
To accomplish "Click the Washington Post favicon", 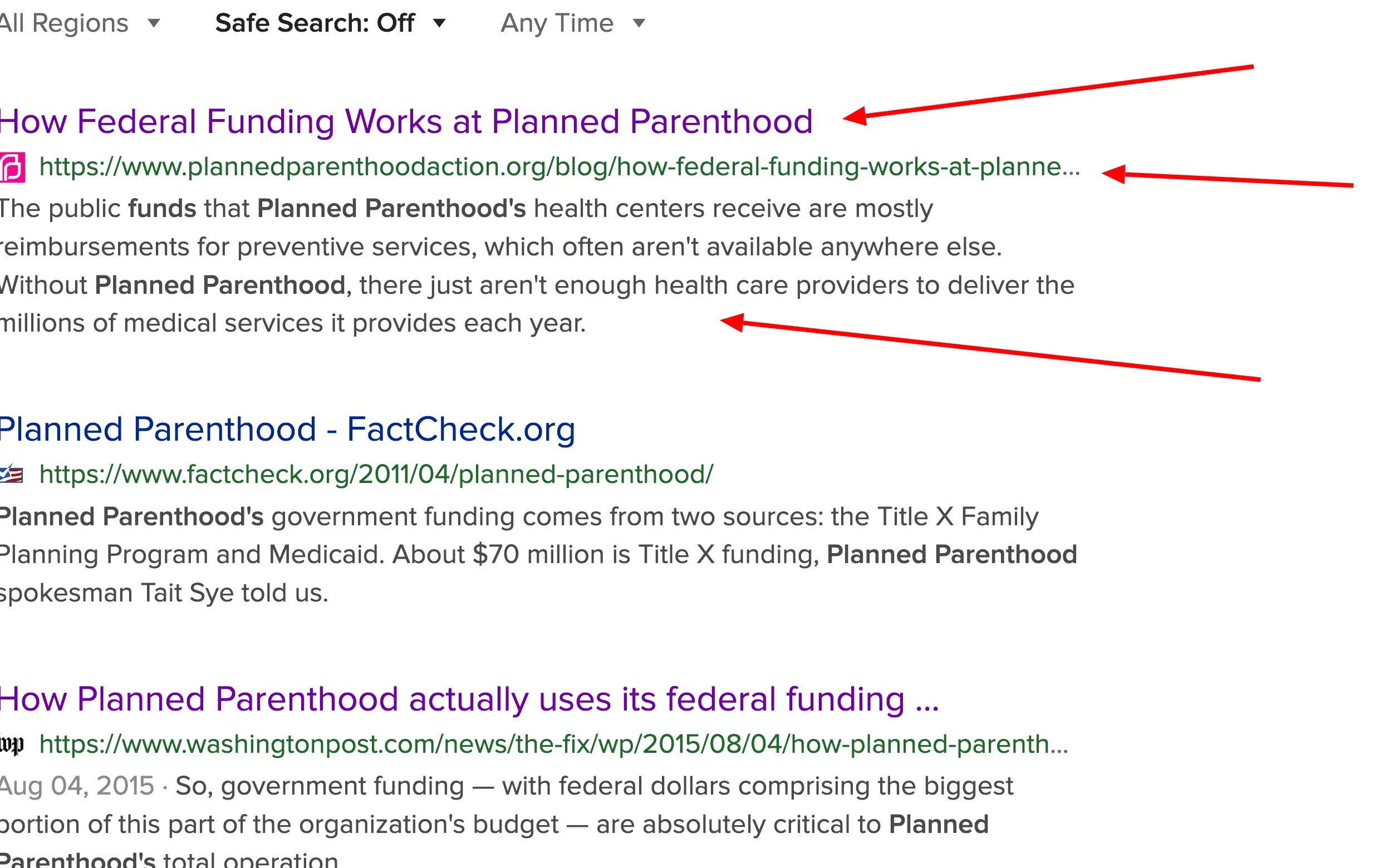I will click(12, 744).
